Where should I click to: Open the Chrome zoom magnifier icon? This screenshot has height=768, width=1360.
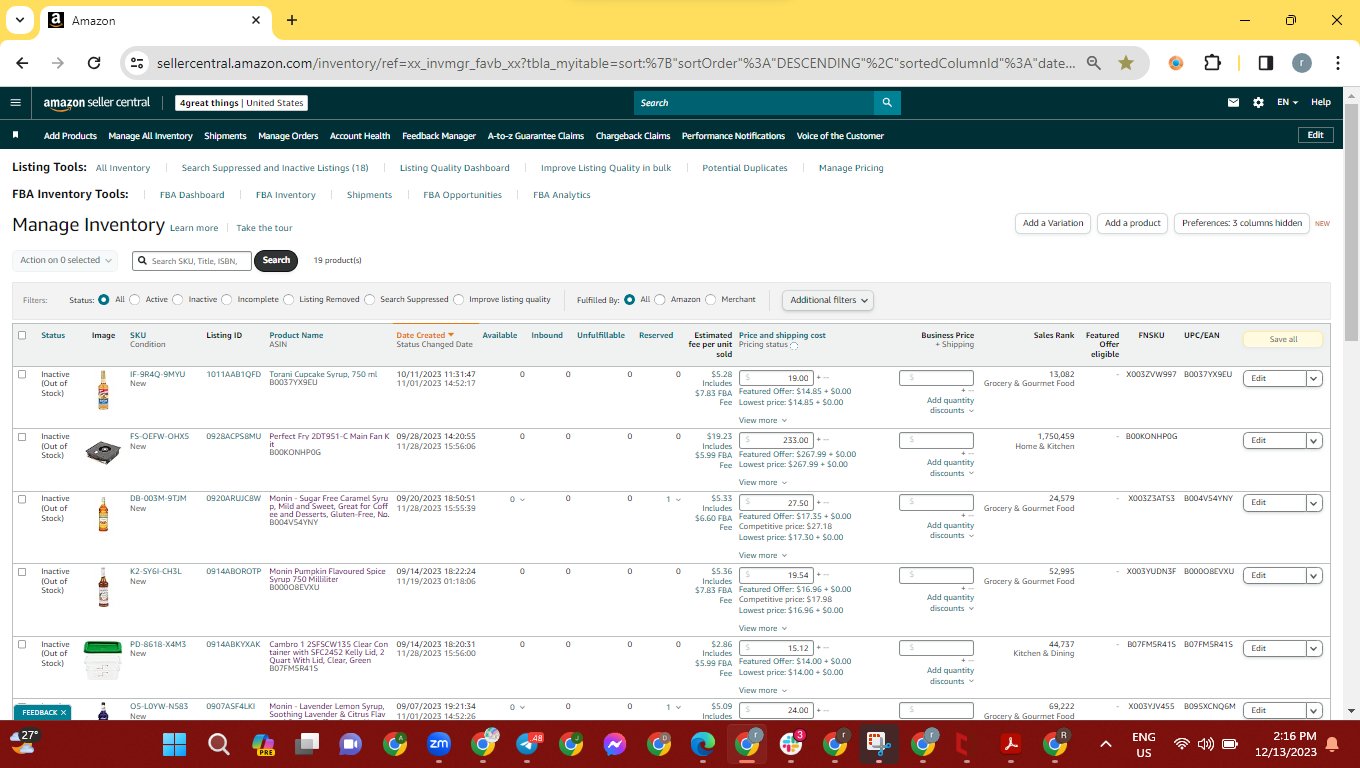tap(1094, 63)
